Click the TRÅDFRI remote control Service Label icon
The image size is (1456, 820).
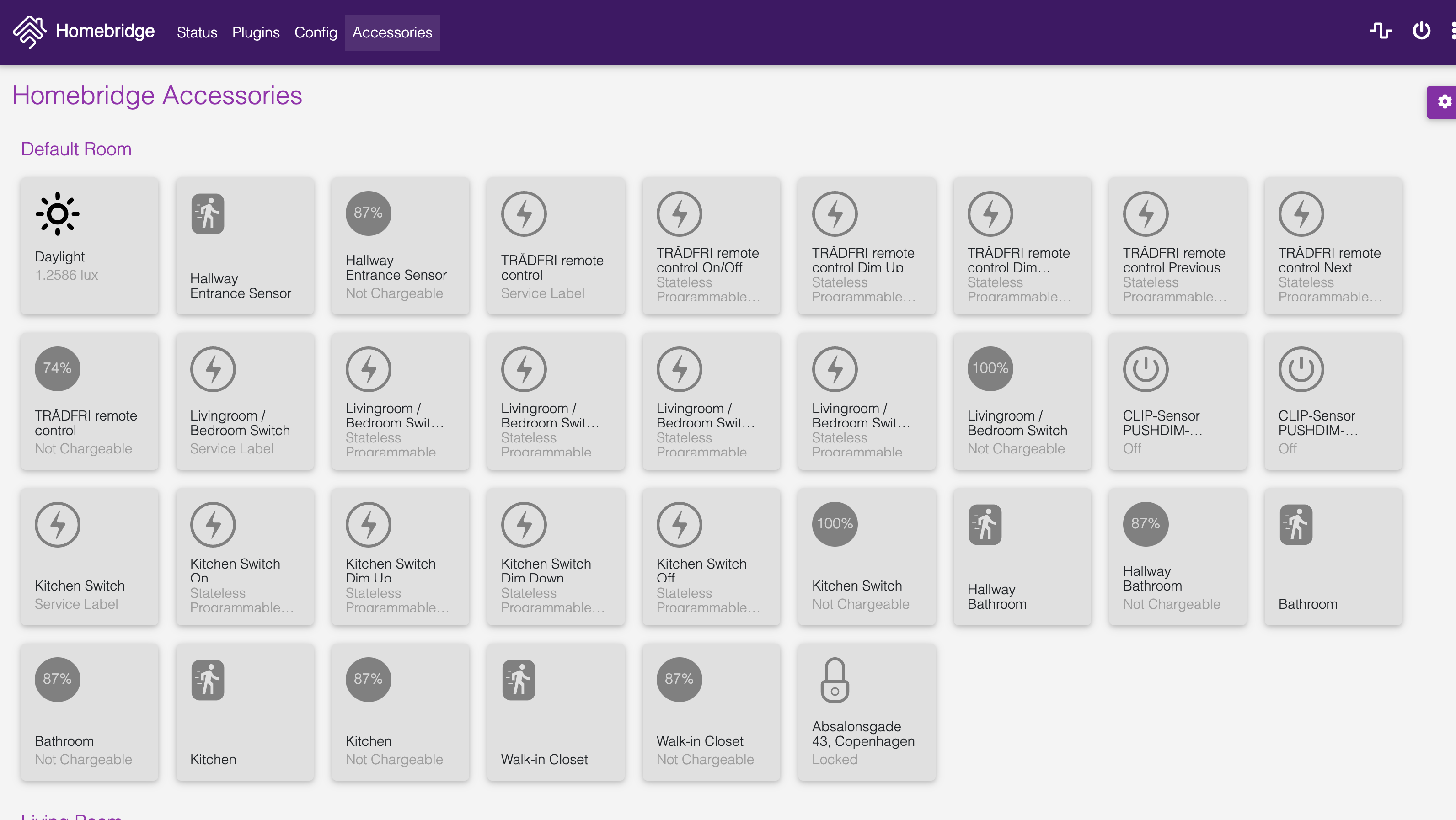pos(524,213)
